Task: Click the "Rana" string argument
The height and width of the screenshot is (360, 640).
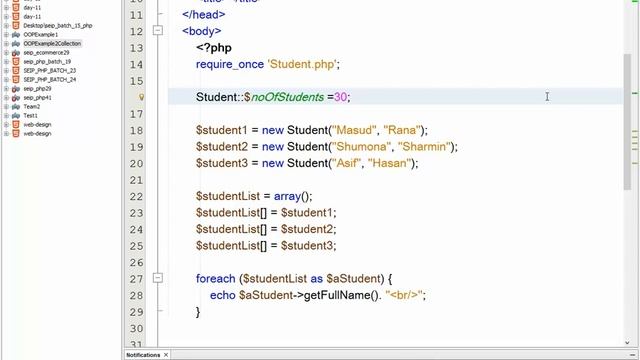Action: (402, 130)
